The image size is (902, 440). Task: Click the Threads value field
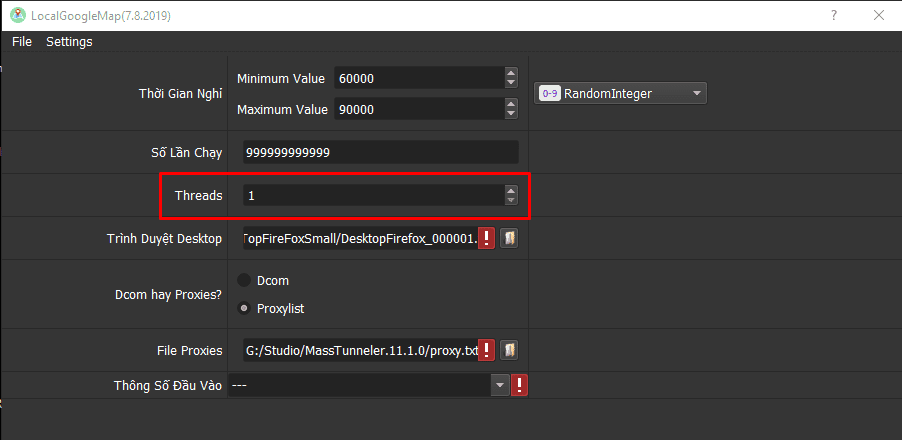click(x=374, y=196)
